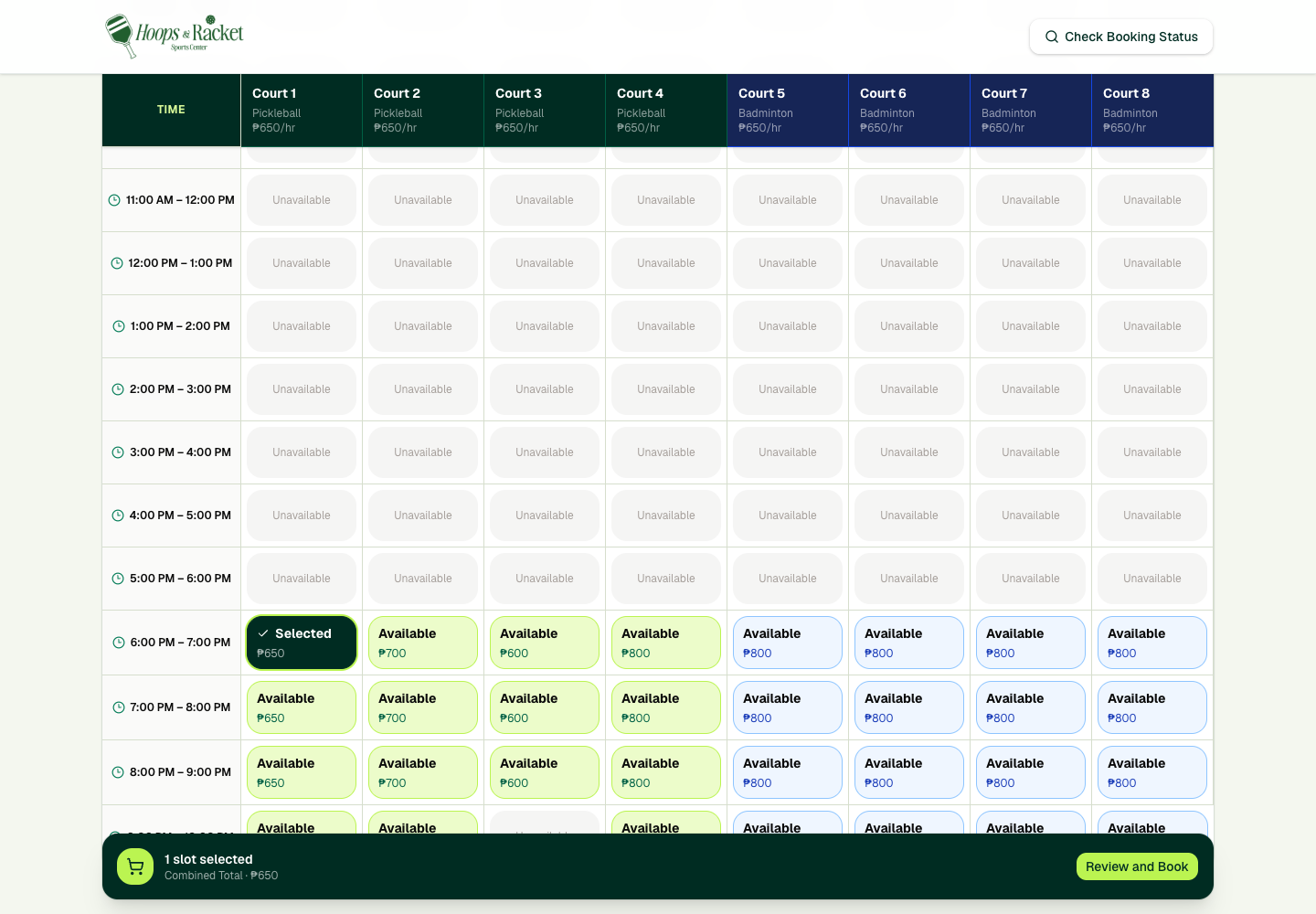Image resolution: width=1316 pixels, height=914 pixels.
Task: Click the Court 4 Pickleball column header
Action: coord(666,110)
